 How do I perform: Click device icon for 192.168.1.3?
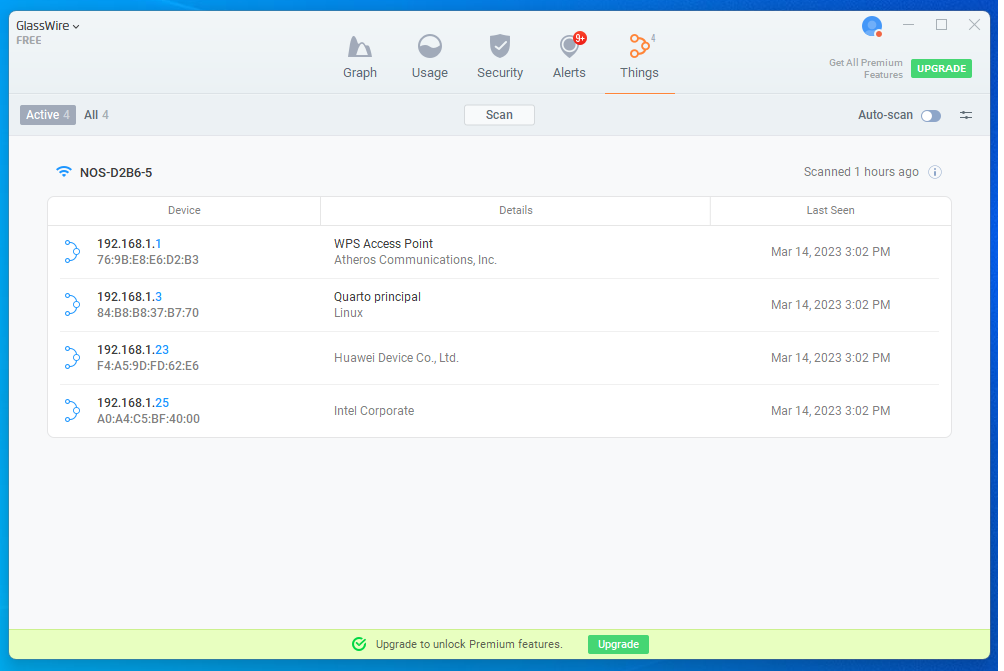pyautogui.click(x=72, y=305)
